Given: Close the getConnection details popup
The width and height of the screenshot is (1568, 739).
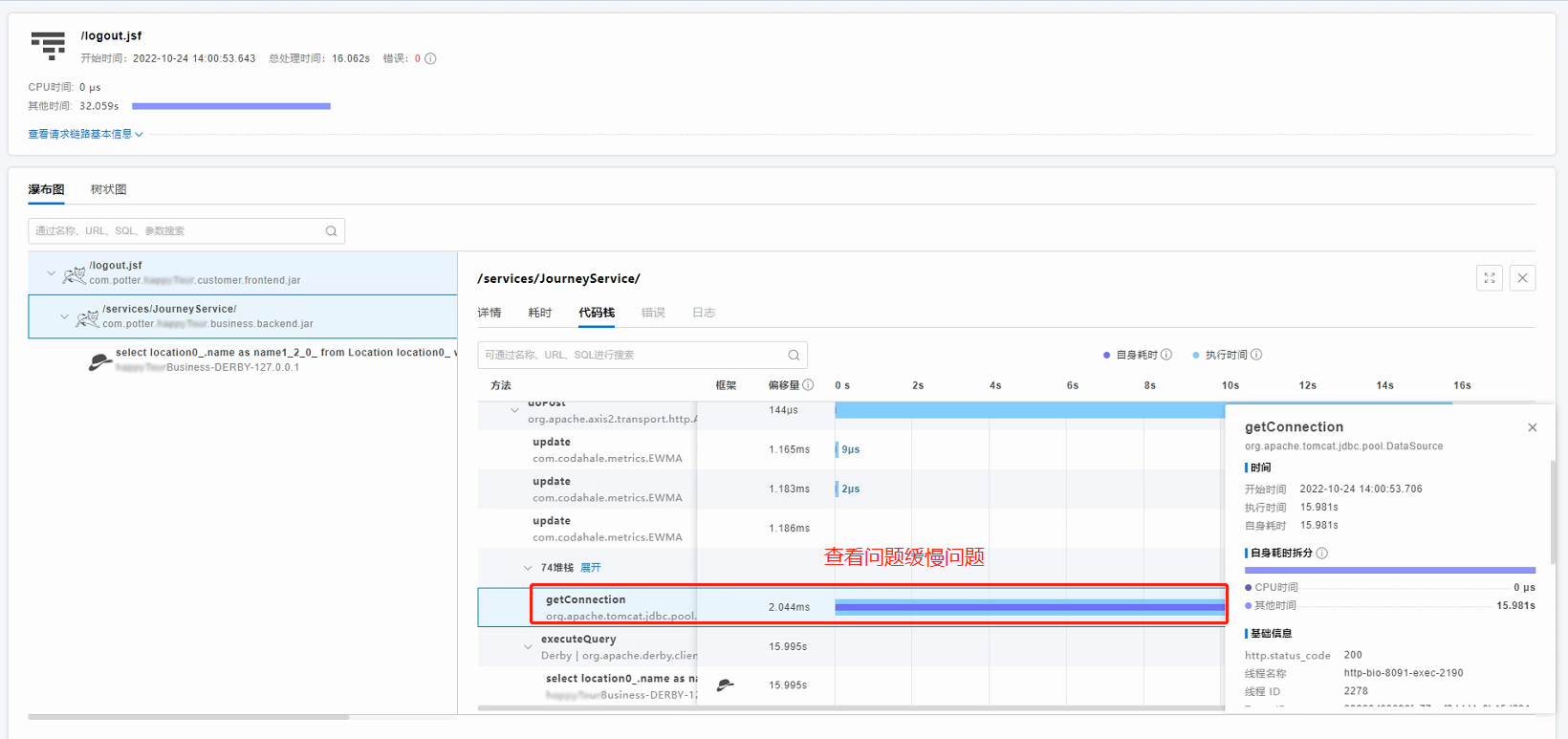Looking at the screenshot, I should pos(1532,427).
